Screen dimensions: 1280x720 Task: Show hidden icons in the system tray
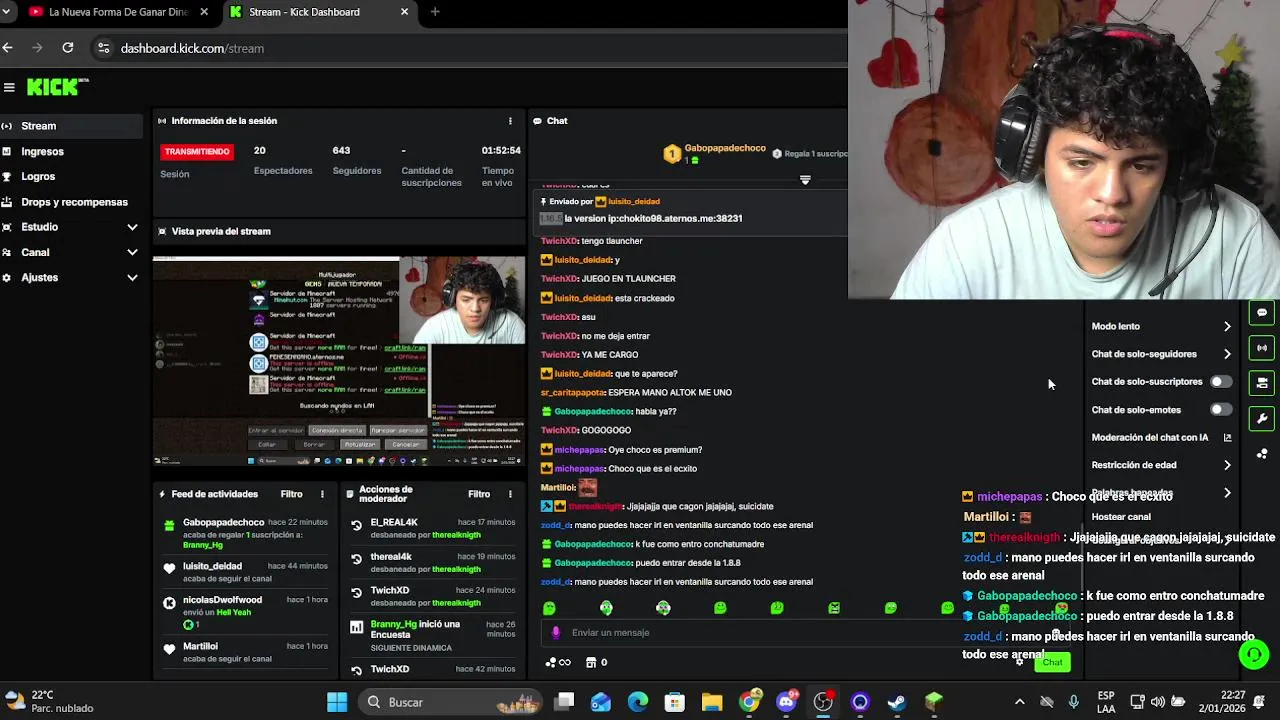[x=1019, y=702]
